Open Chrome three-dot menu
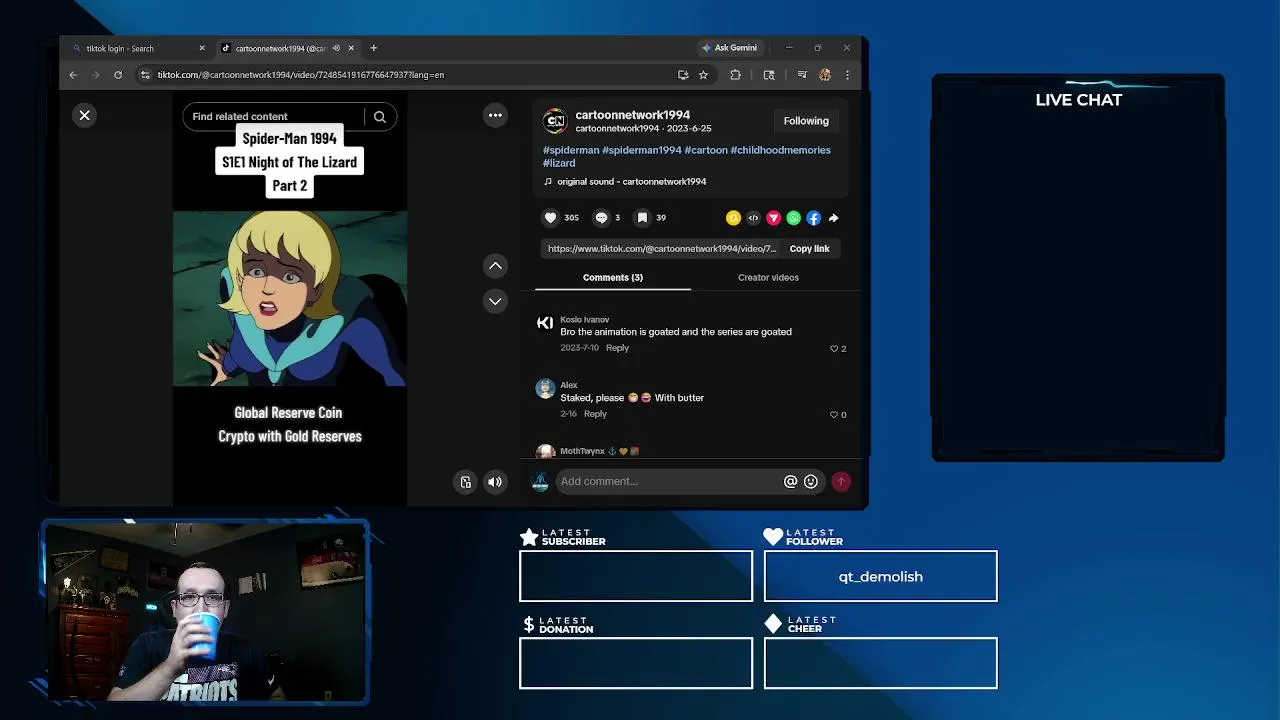 (x=847, y=75)
